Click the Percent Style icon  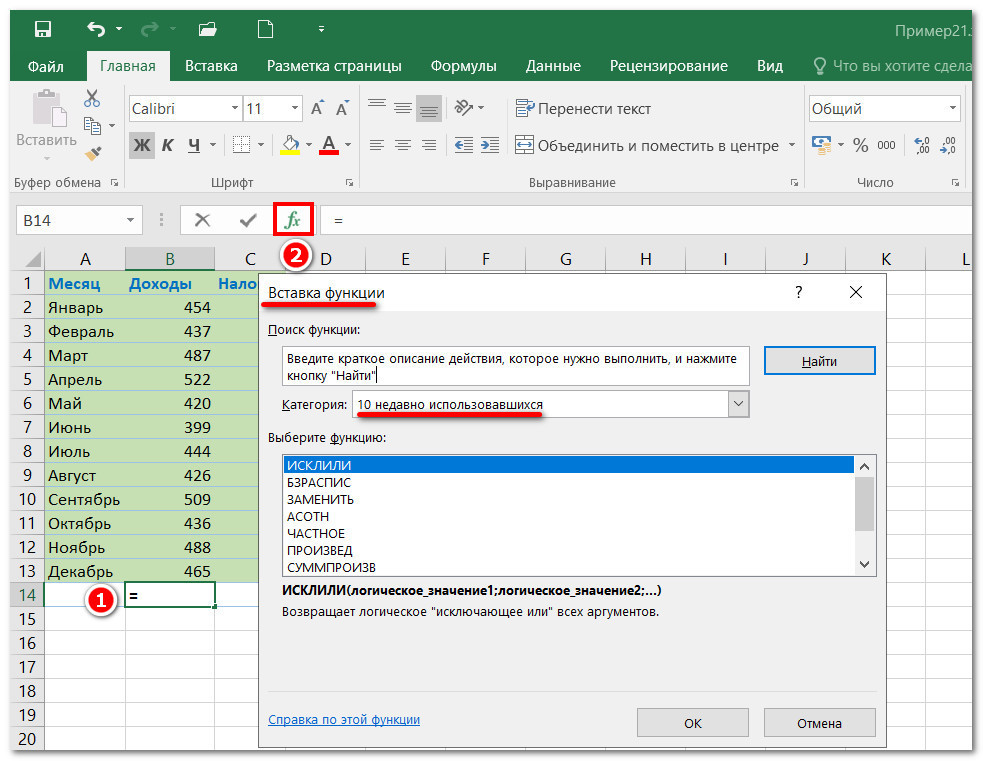pyautogui.click(x=860, y=145)
